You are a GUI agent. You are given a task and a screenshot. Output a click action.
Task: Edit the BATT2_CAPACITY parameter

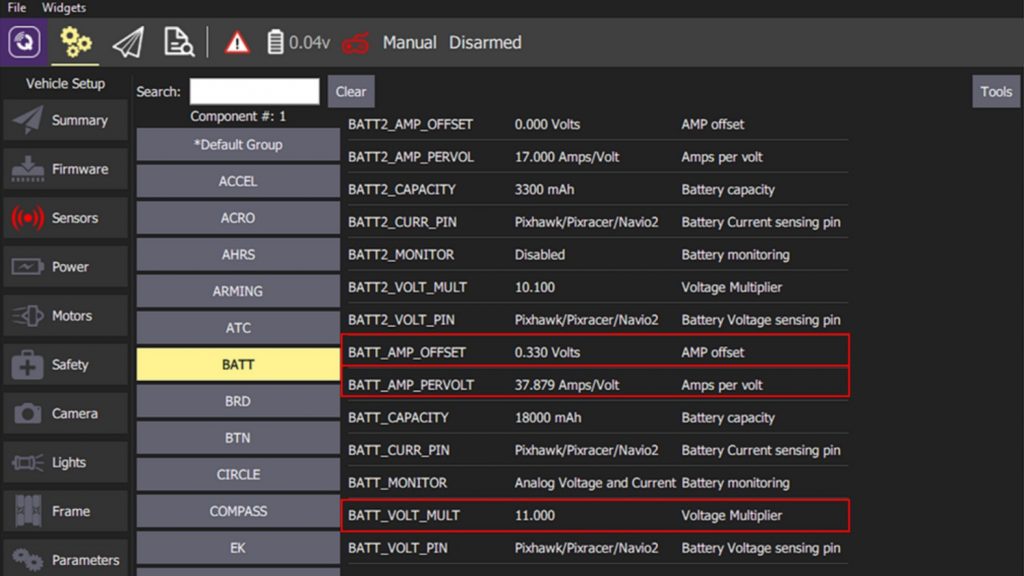pyautogui.click(x=597, y=189)
